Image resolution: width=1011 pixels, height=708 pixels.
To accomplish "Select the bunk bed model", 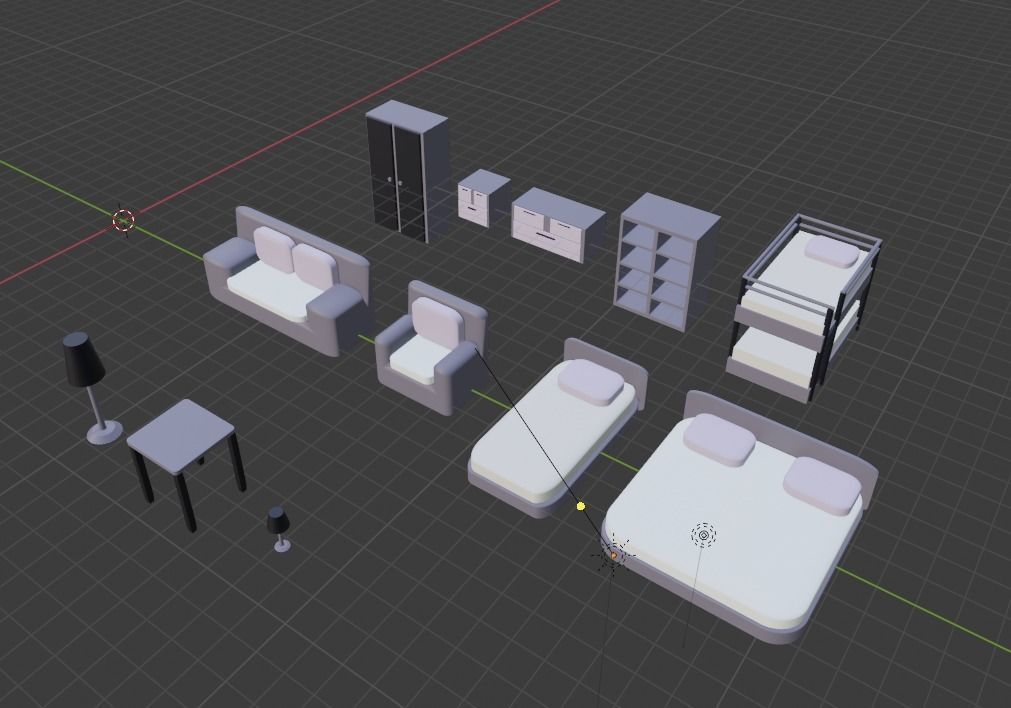I will point(803,309).
